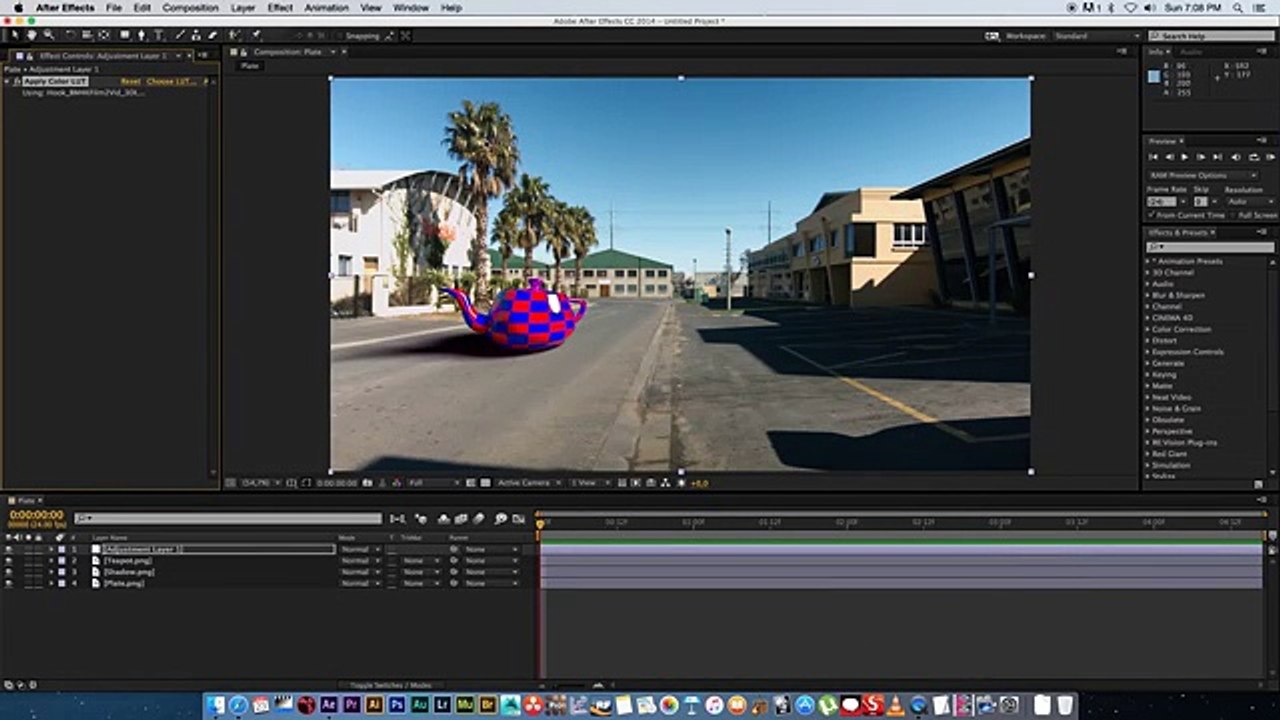
Task: Select Effects & Presets panel tab
Action: (x=1180, y=232)
